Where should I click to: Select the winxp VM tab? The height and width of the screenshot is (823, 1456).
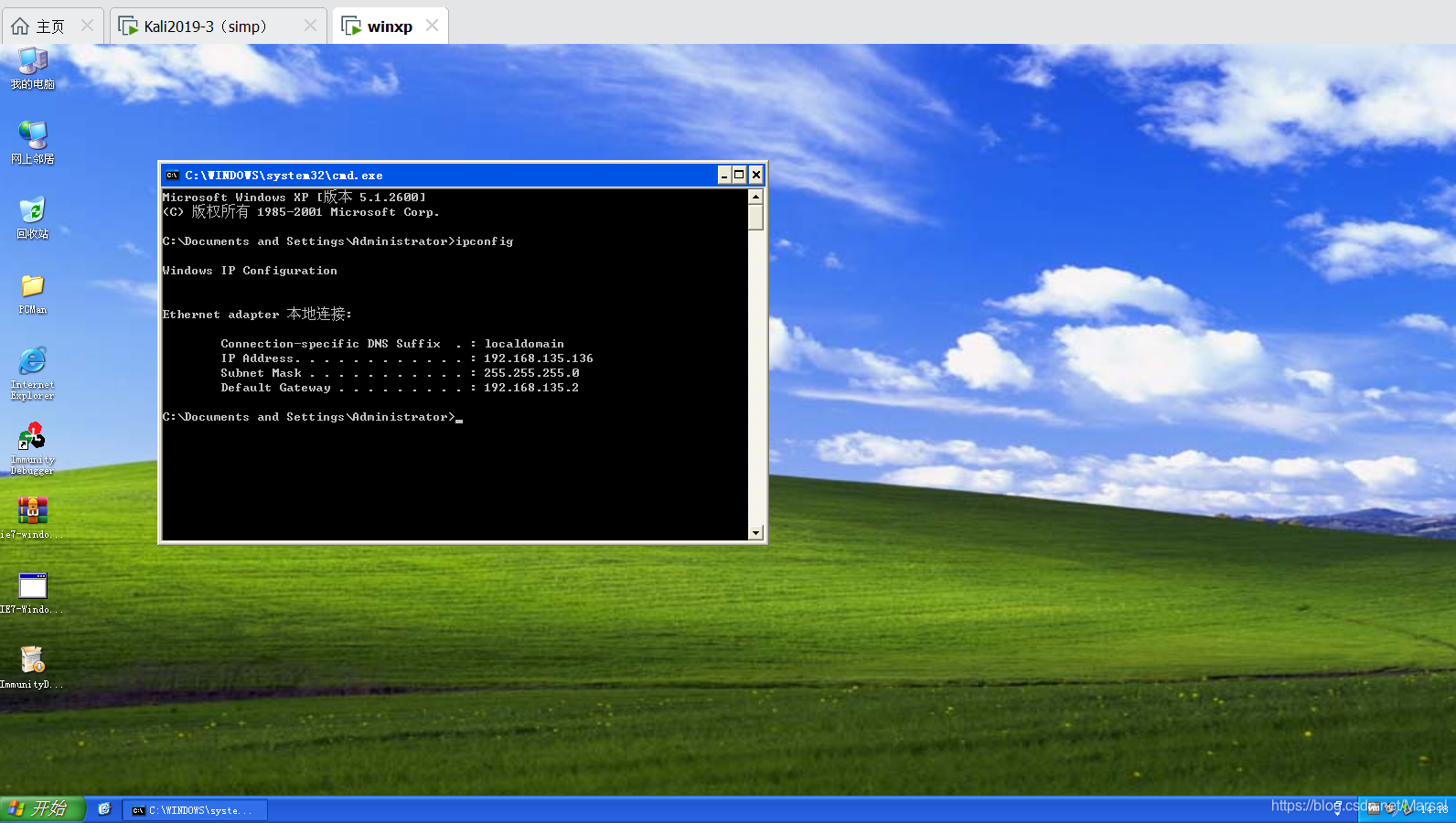point(390,27)
